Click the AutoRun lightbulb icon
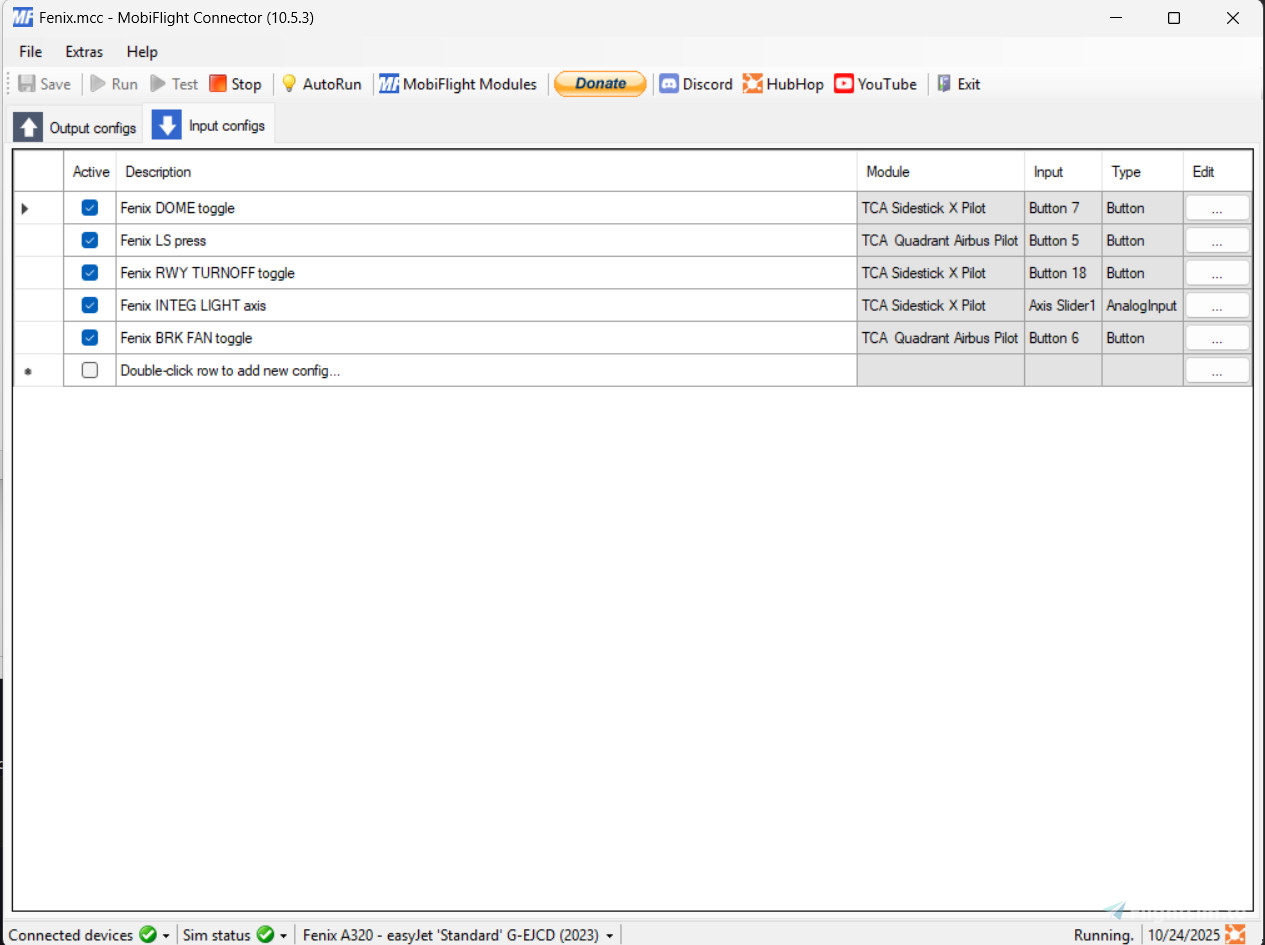 [x=289, y=84]
